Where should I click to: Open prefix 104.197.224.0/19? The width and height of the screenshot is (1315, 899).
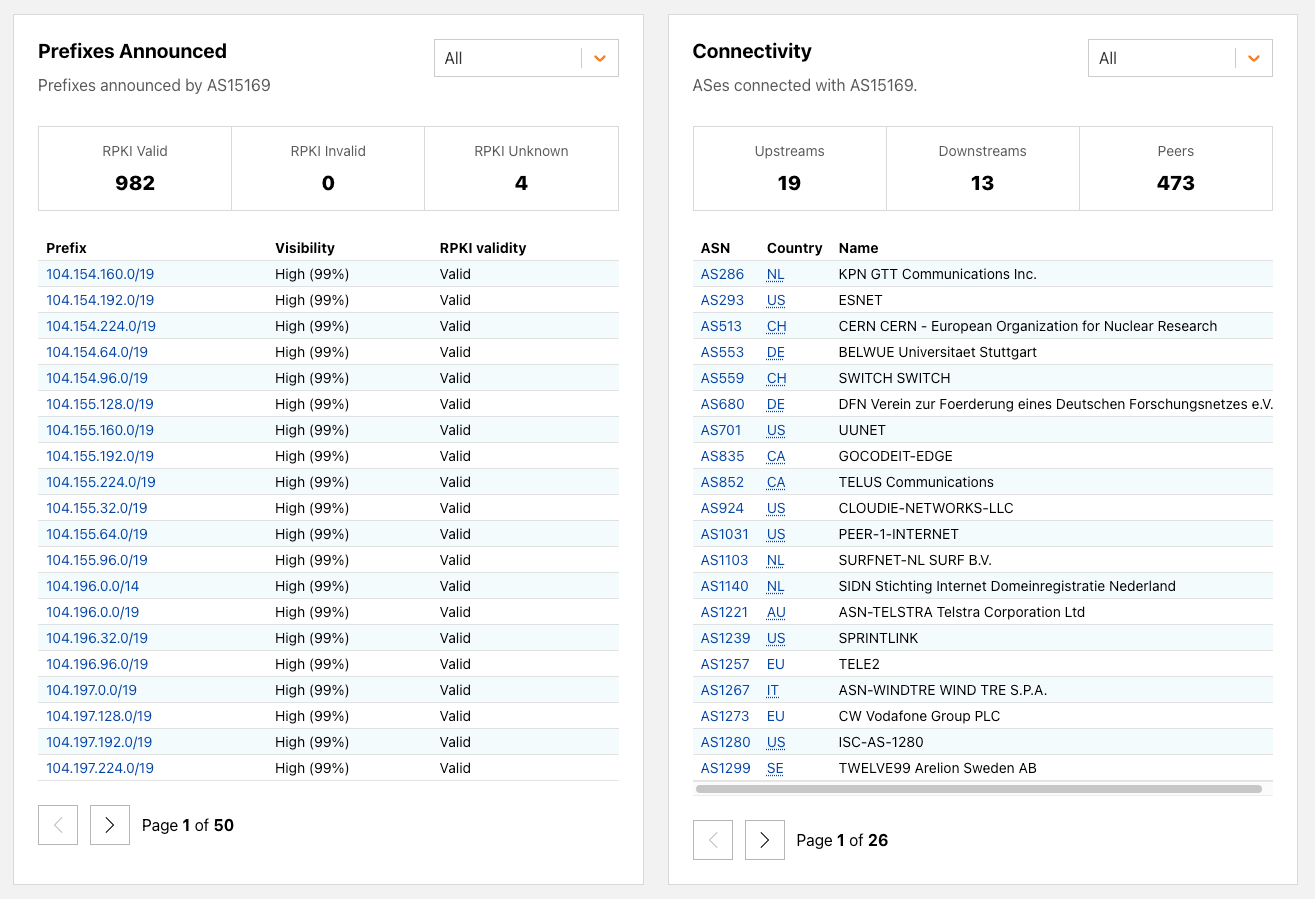click(100, 768)
